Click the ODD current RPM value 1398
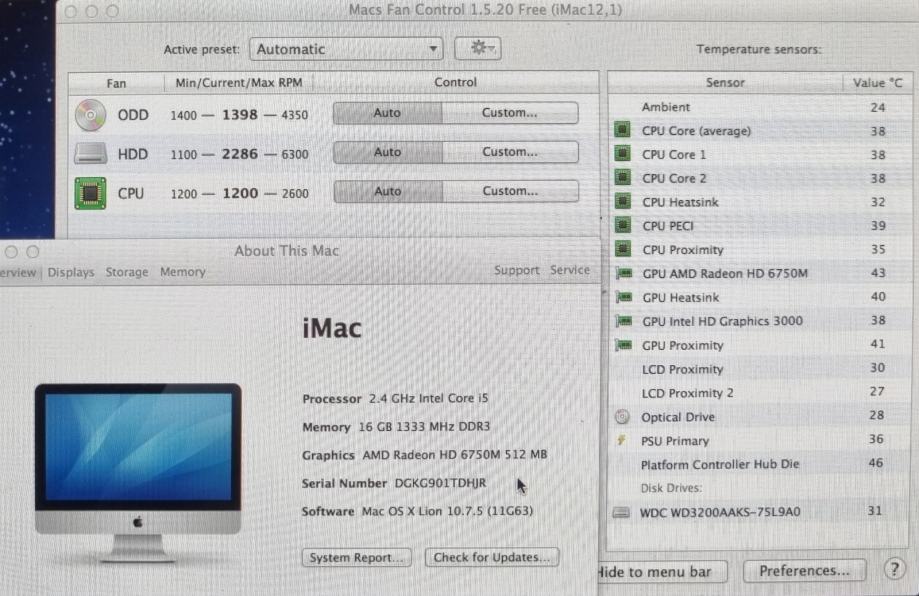 click(x=240, y=114)
